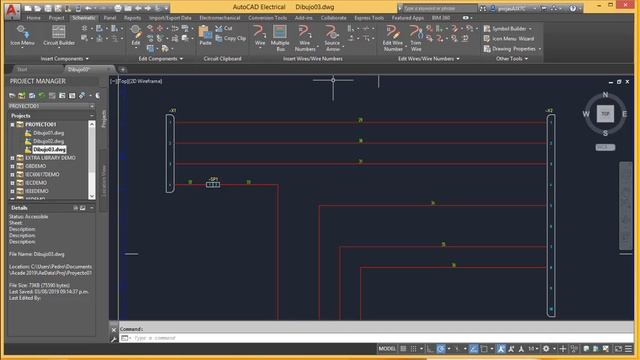
Task: Toggle object snap tracking in status bar
Action: (x=473, y=349)
